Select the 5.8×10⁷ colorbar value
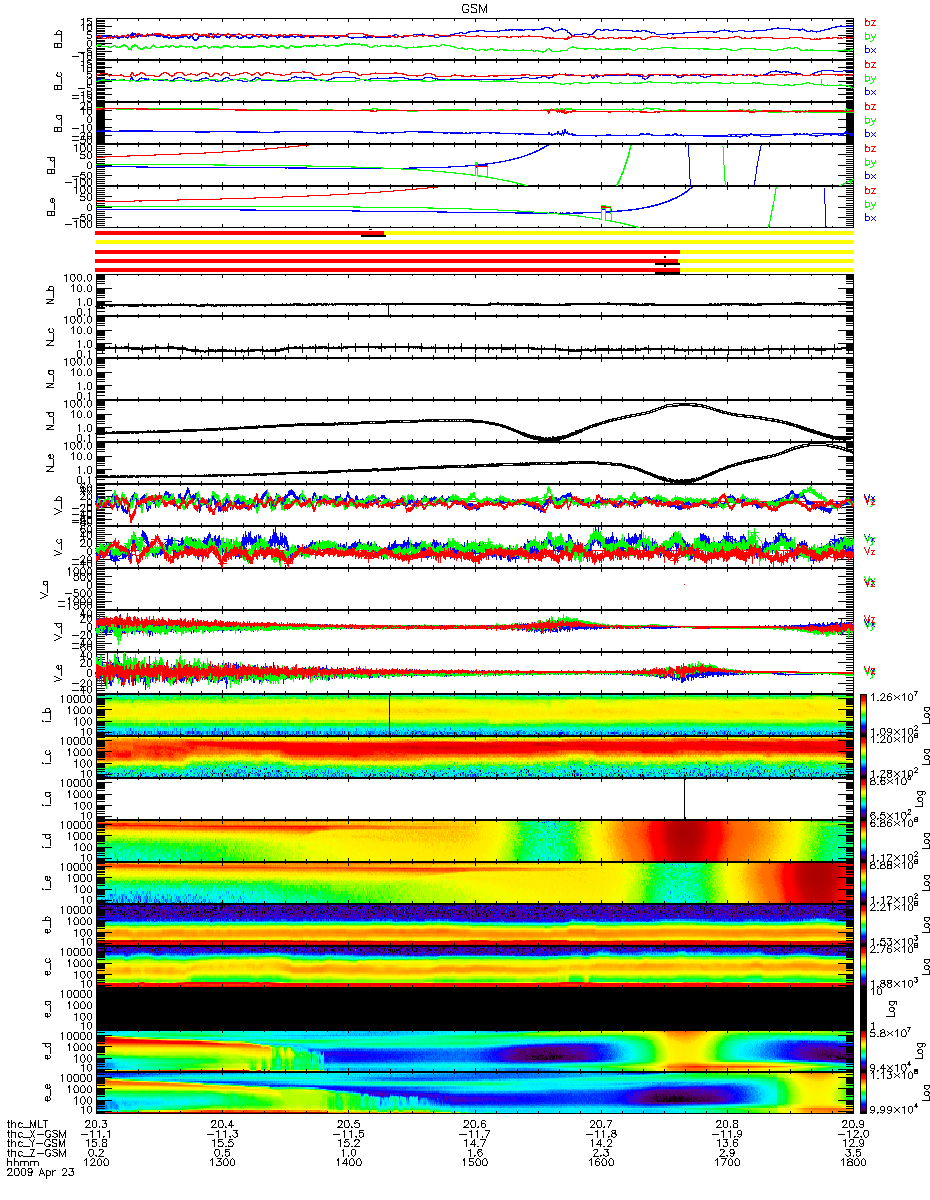930x1200 pixels. click(x=890, y=1031)
